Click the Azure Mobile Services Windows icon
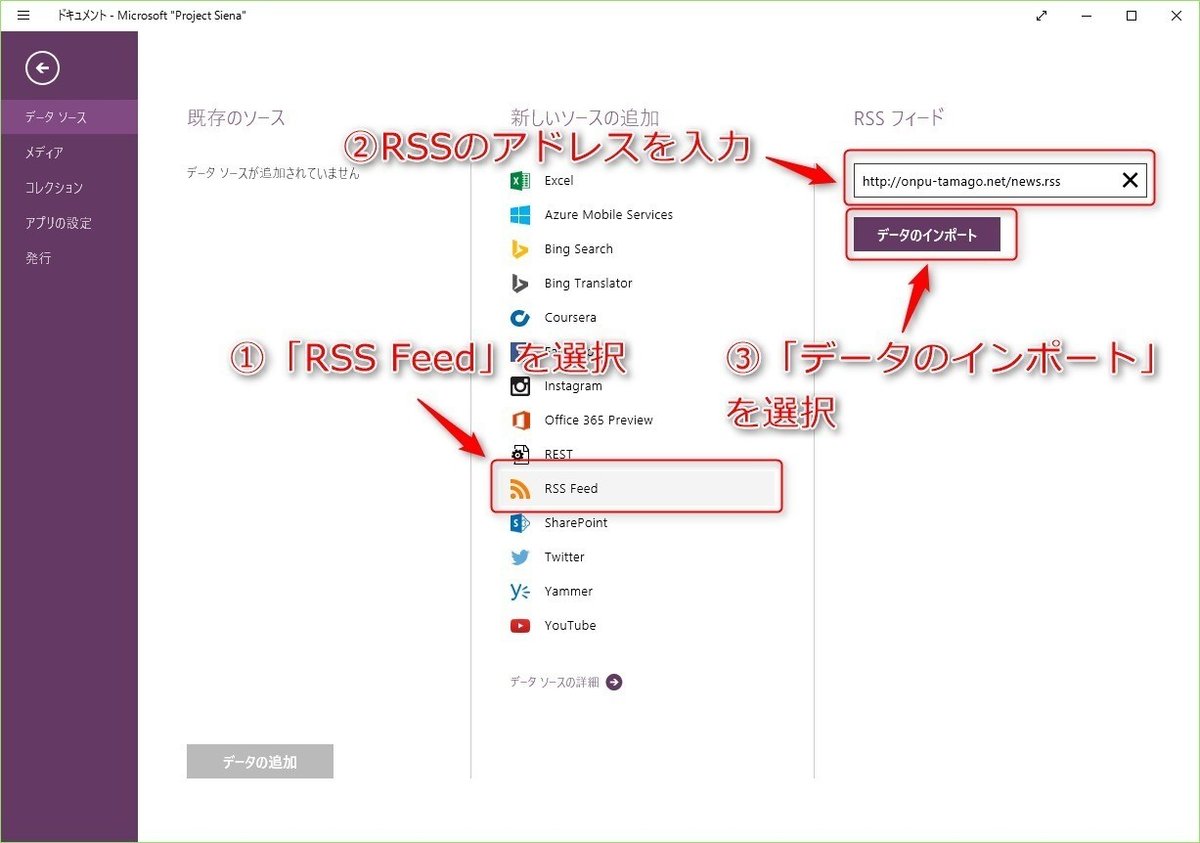The height and width of the screenshot is (843, 1200). pyautogui.click(x=520, y=215)
